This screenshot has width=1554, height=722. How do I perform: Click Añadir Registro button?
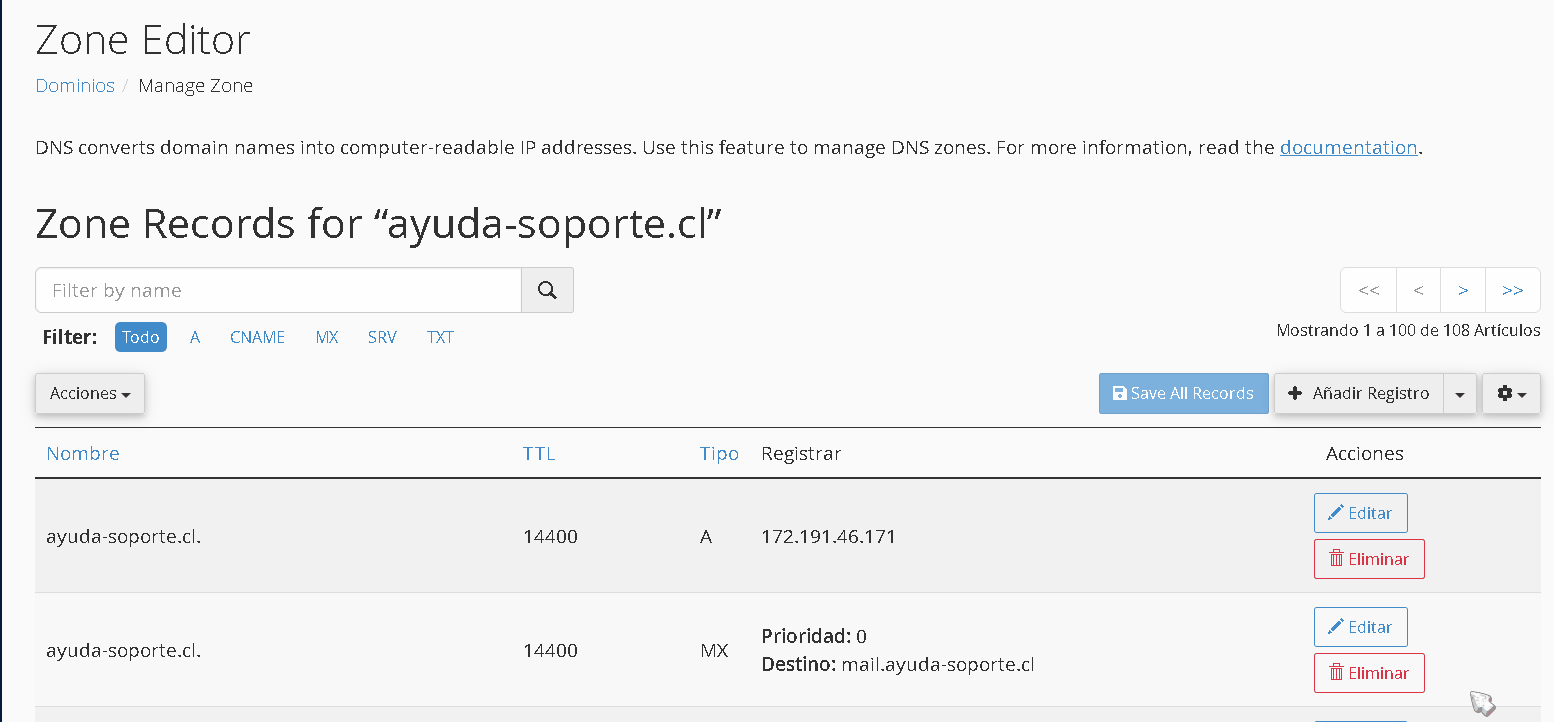point(1359,393)
